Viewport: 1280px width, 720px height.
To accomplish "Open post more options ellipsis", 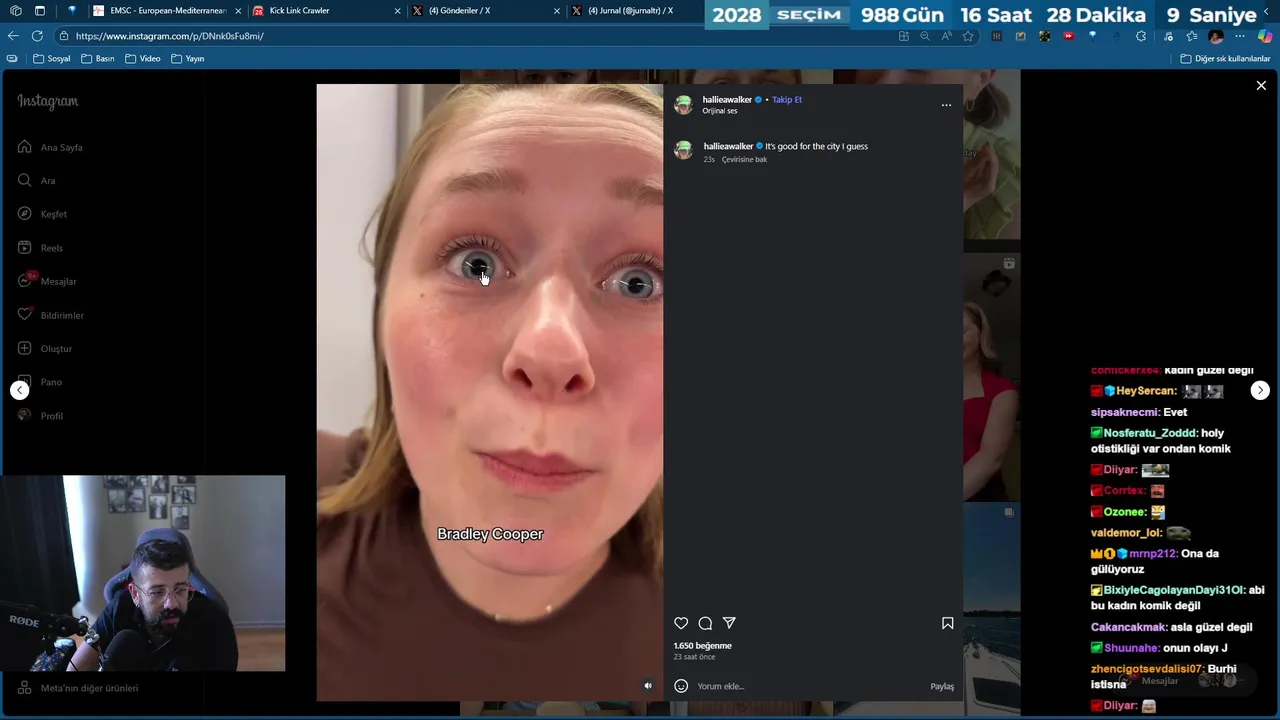I will tap(946, 105).
